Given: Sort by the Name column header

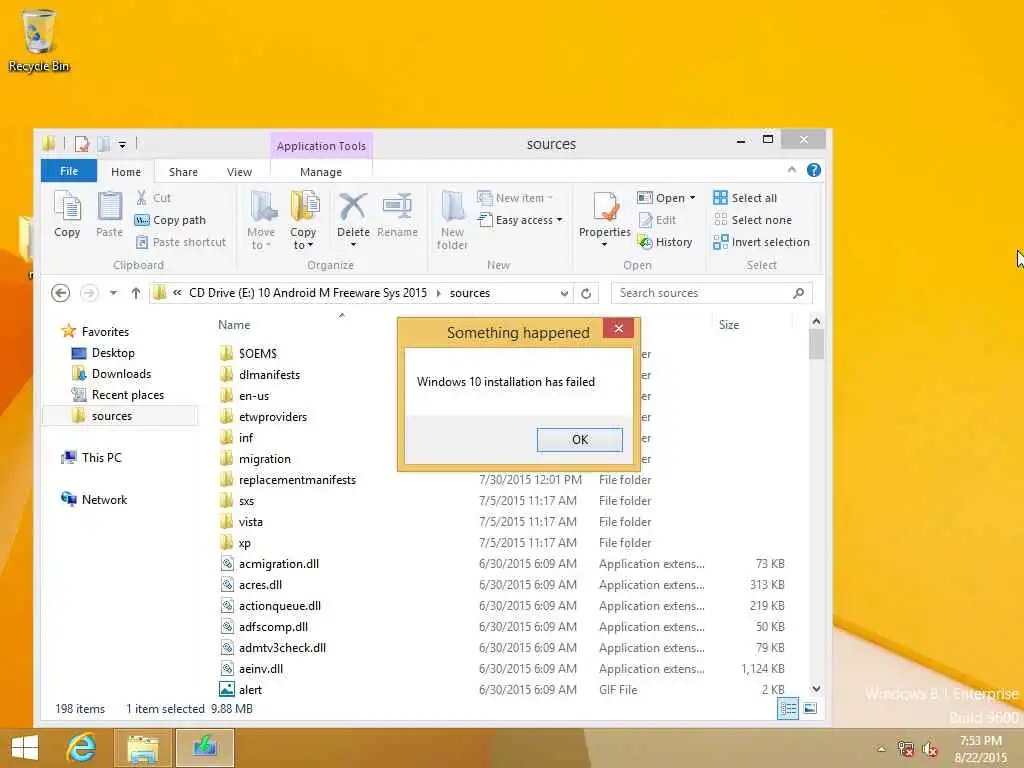Looking at the screenshot, I should (x=234, y=325).
